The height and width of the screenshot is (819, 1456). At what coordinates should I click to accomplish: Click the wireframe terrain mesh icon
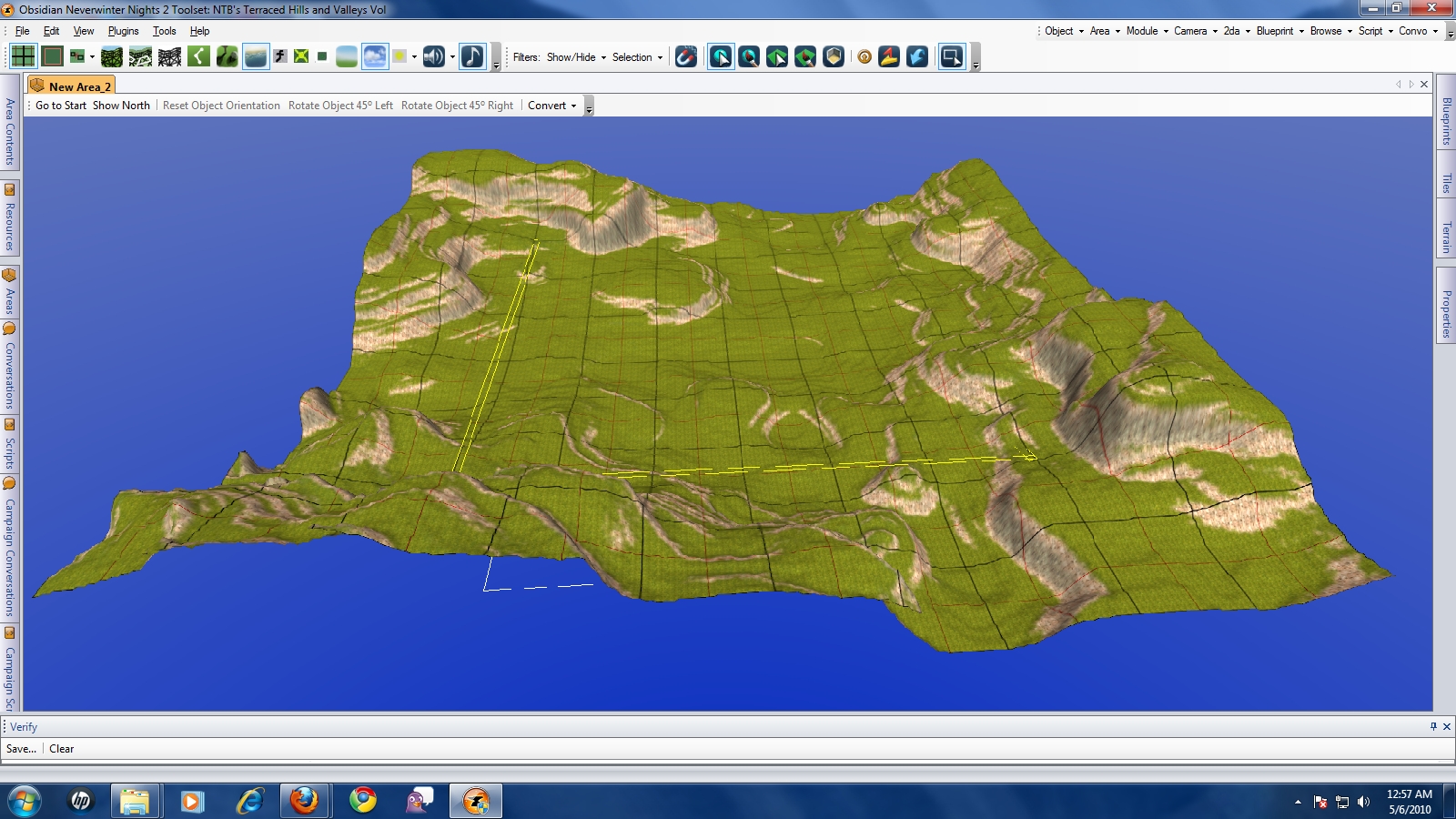tap(169, 56)
